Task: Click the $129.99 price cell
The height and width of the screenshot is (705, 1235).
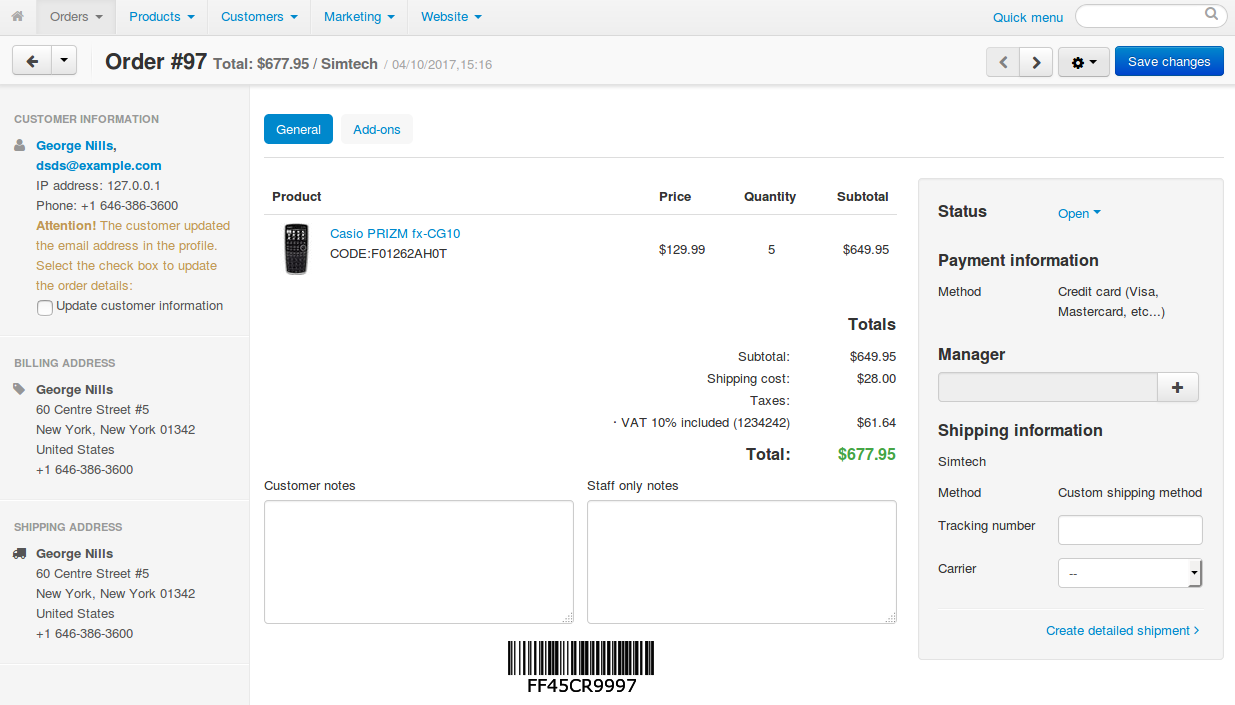Action: tap(682, 249)
